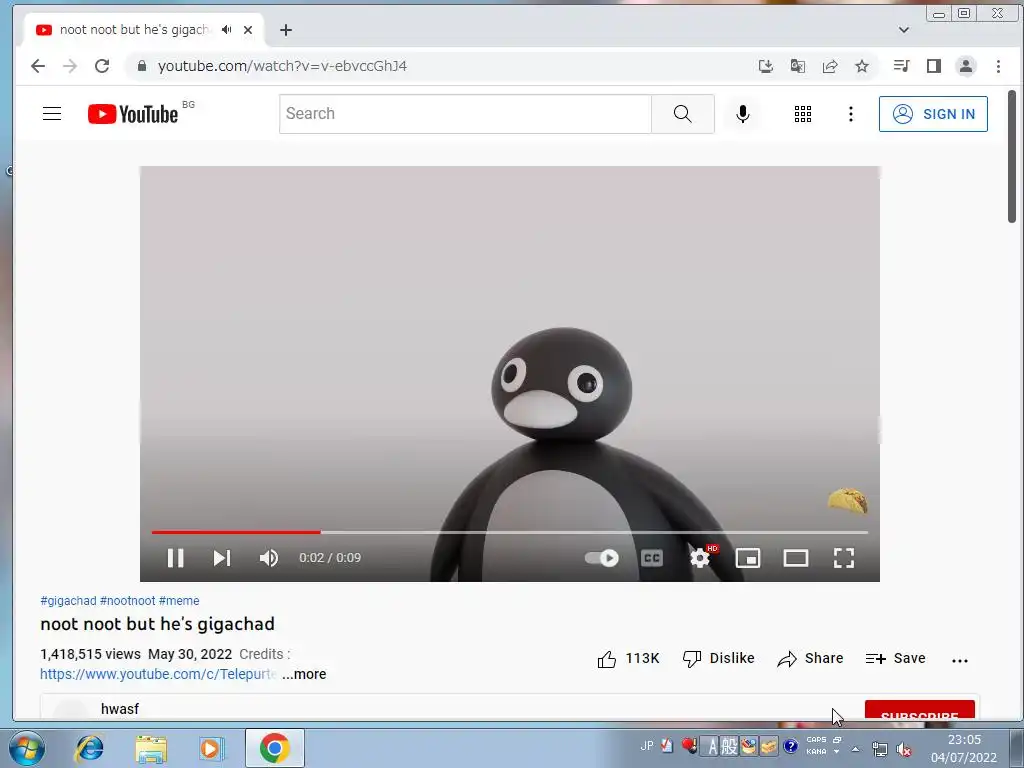Click the red SUBSCRIBE button
The height and width of the screenshot is (768, 1024).
[920, 711]
